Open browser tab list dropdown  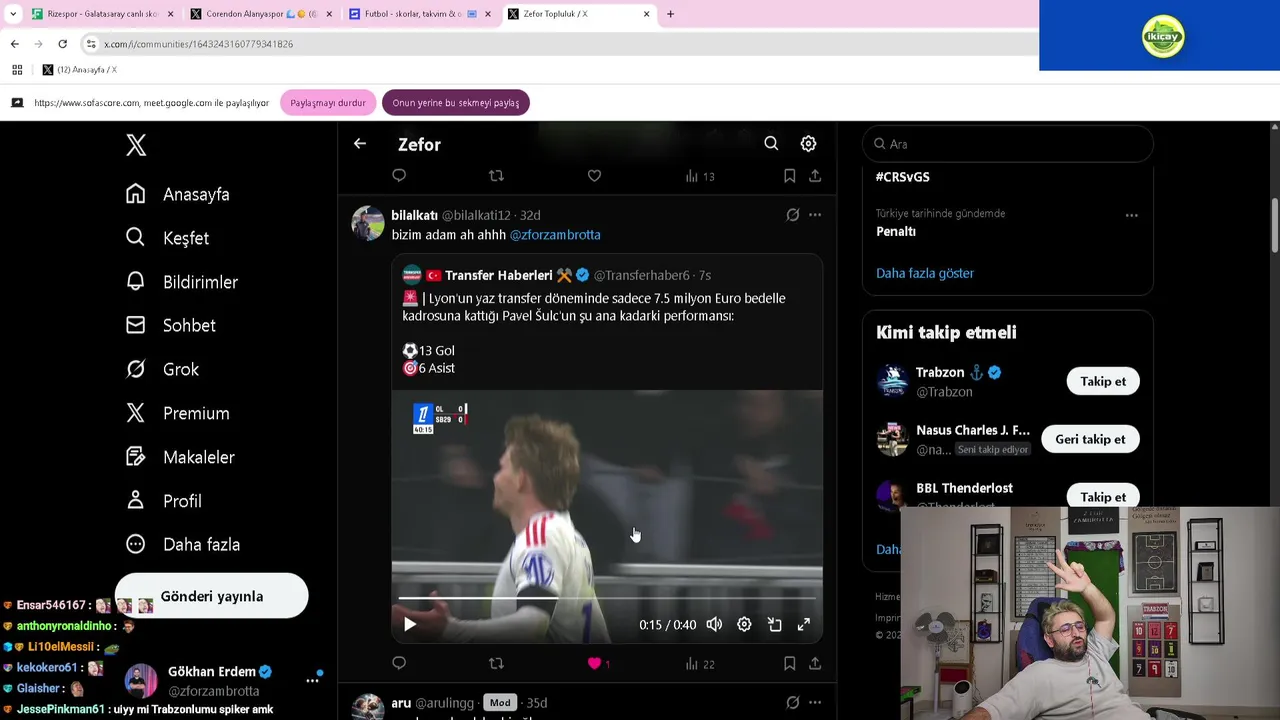pos(12,14)
